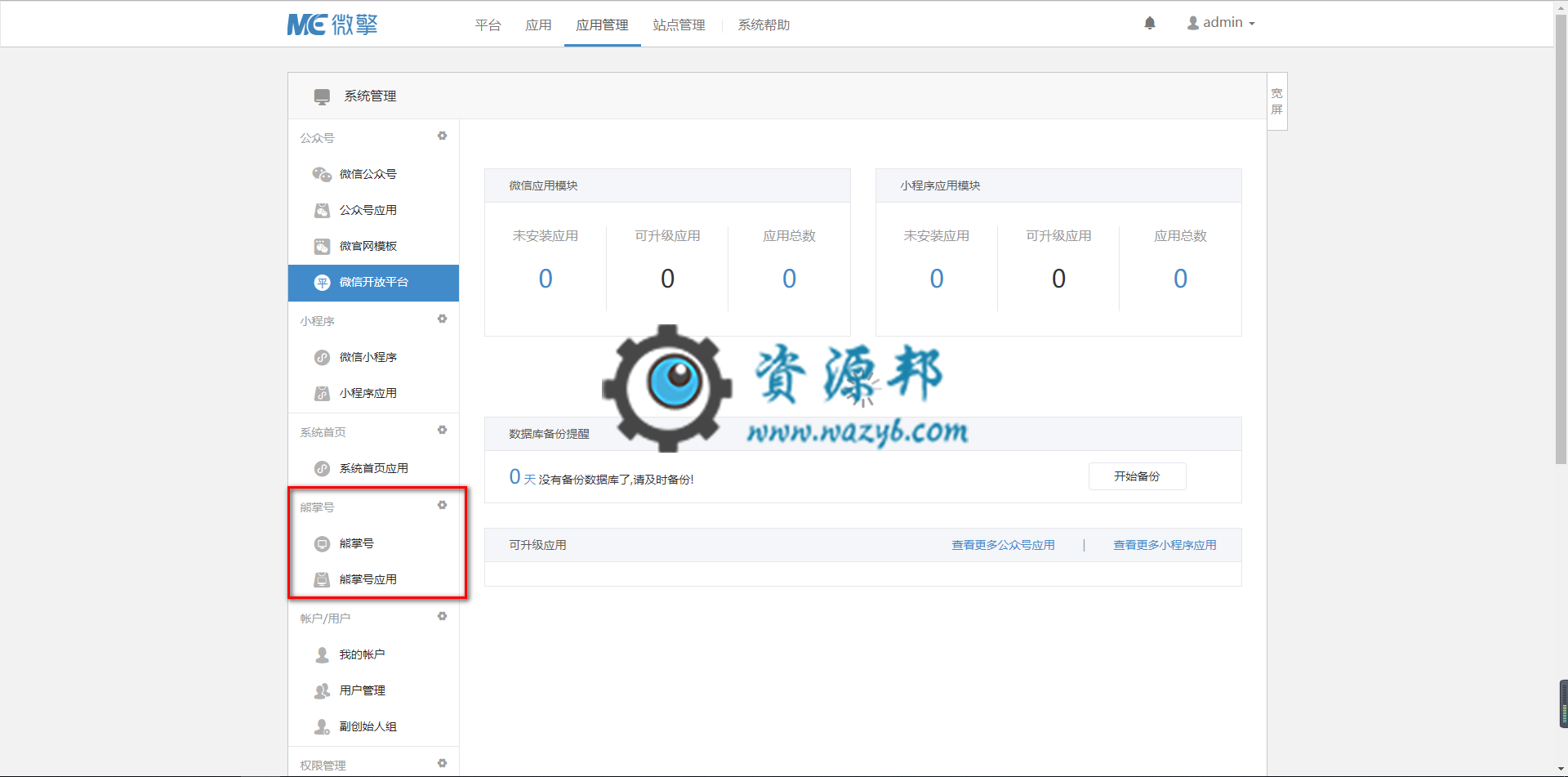Click the 微信公众号 WeChat icon
Image resolution: width=1568 pixels, height=777 pixels.
pos(322,174)
